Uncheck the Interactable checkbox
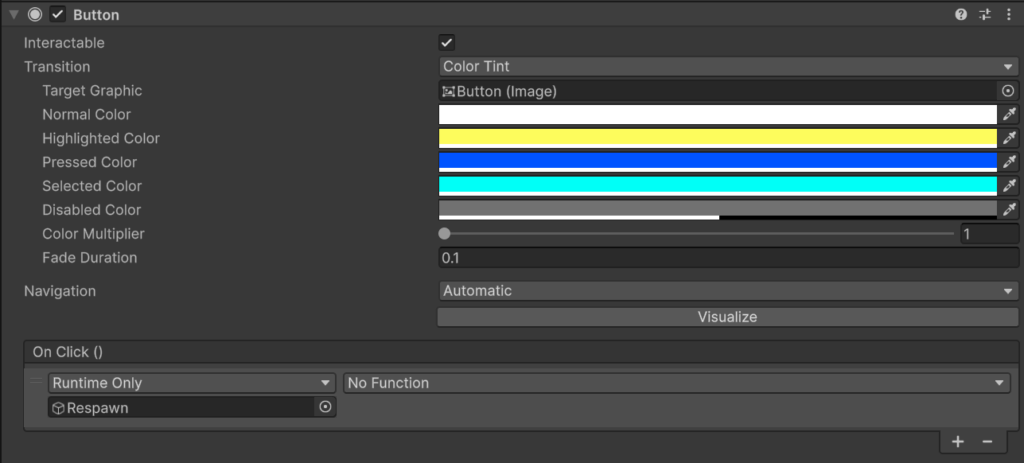Screen dimensions: 1024x463 (x=447, y=43)
